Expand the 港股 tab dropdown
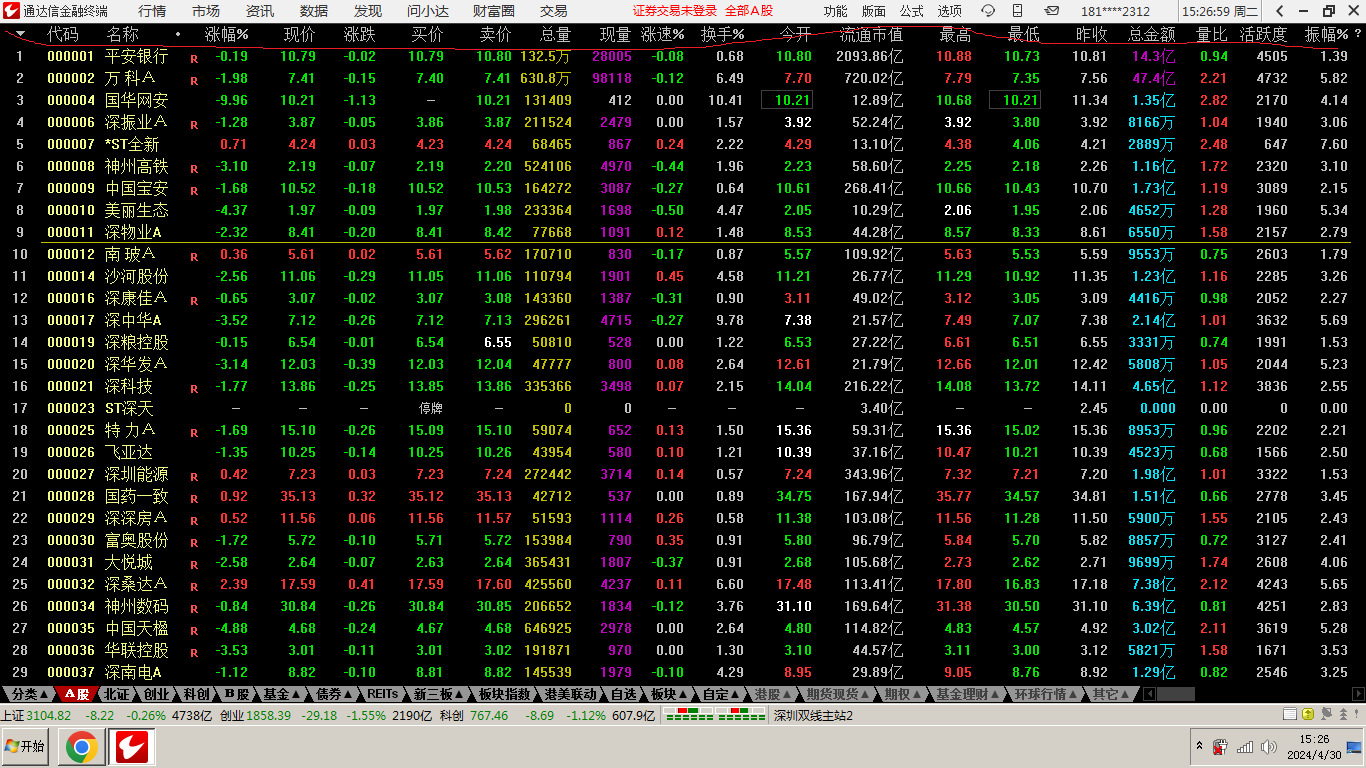 pyautogui.click(x=775, y=694)
